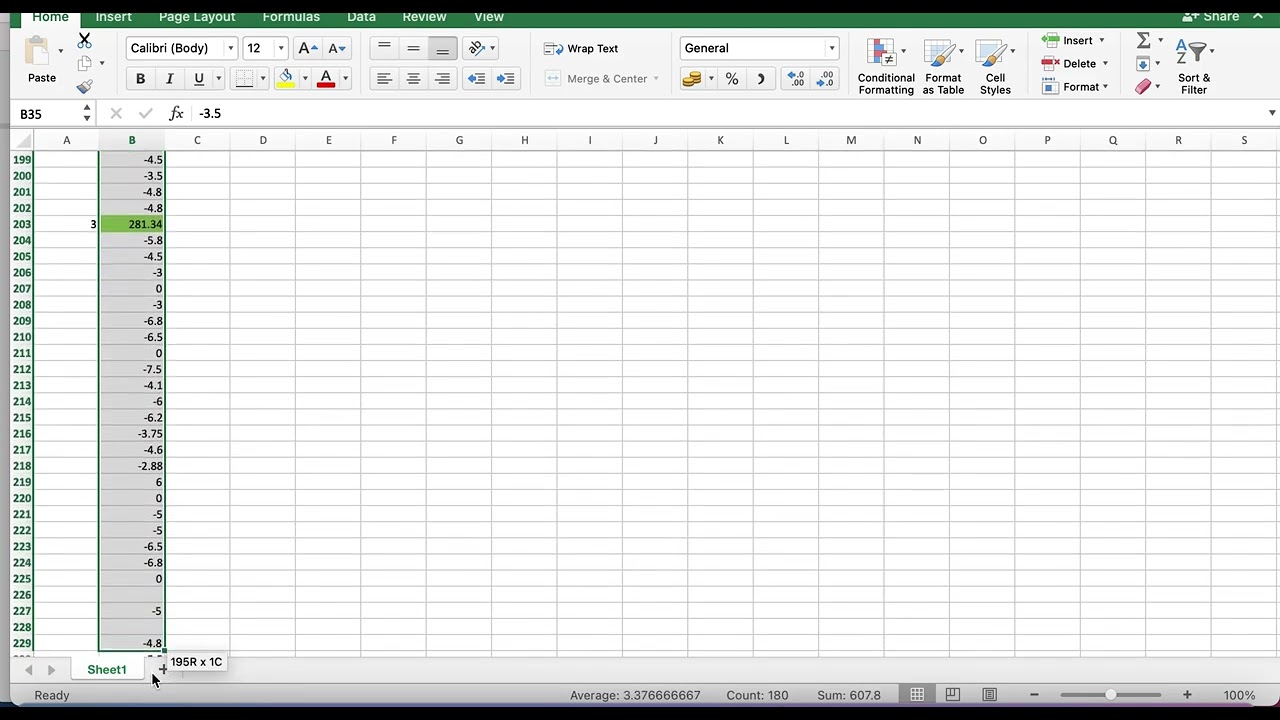Switch to the Formulas tab

pyautogui.click(x=291, y=16)
